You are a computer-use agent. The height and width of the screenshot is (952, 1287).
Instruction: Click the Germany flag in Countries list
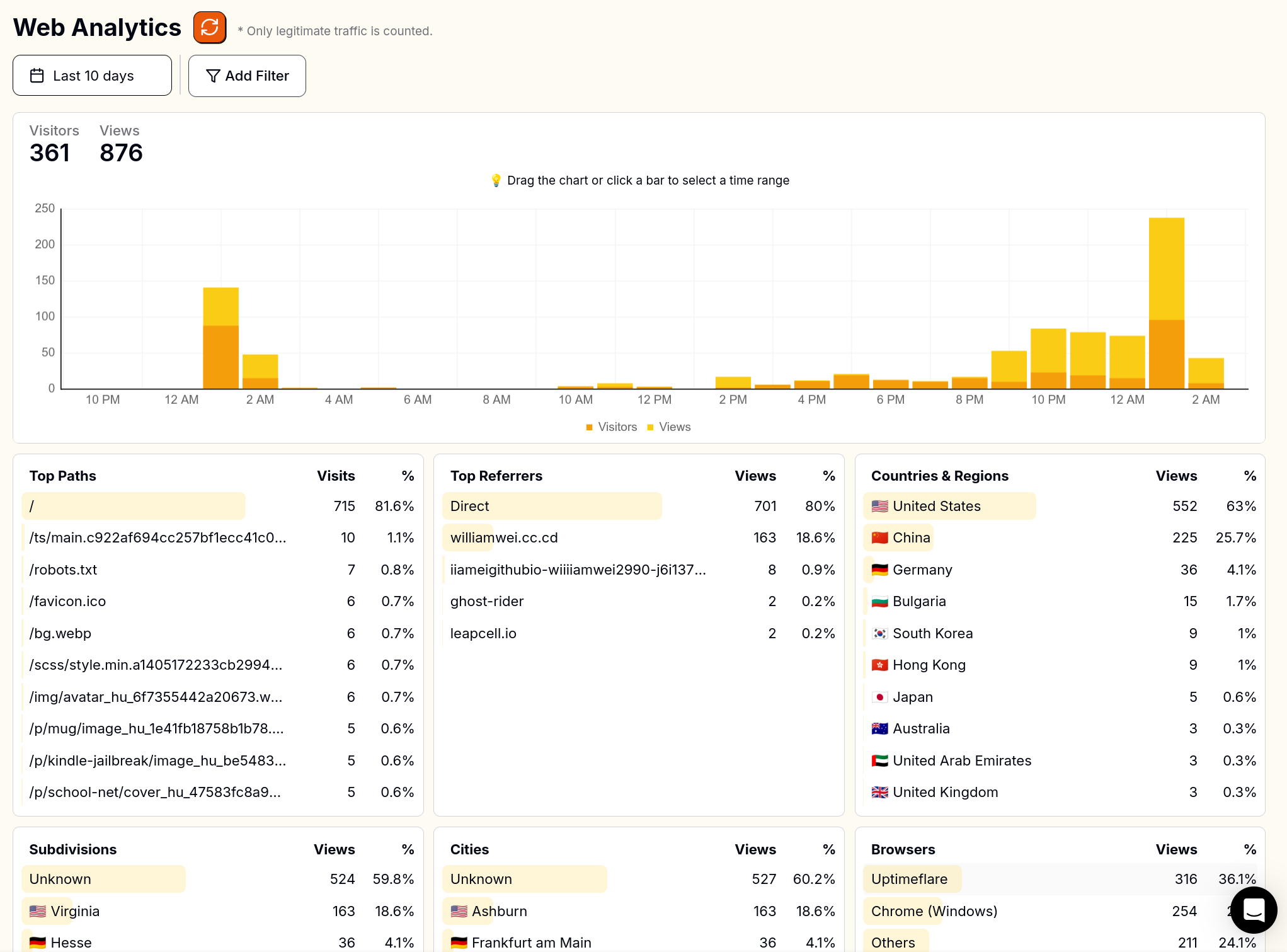(879, 570)
